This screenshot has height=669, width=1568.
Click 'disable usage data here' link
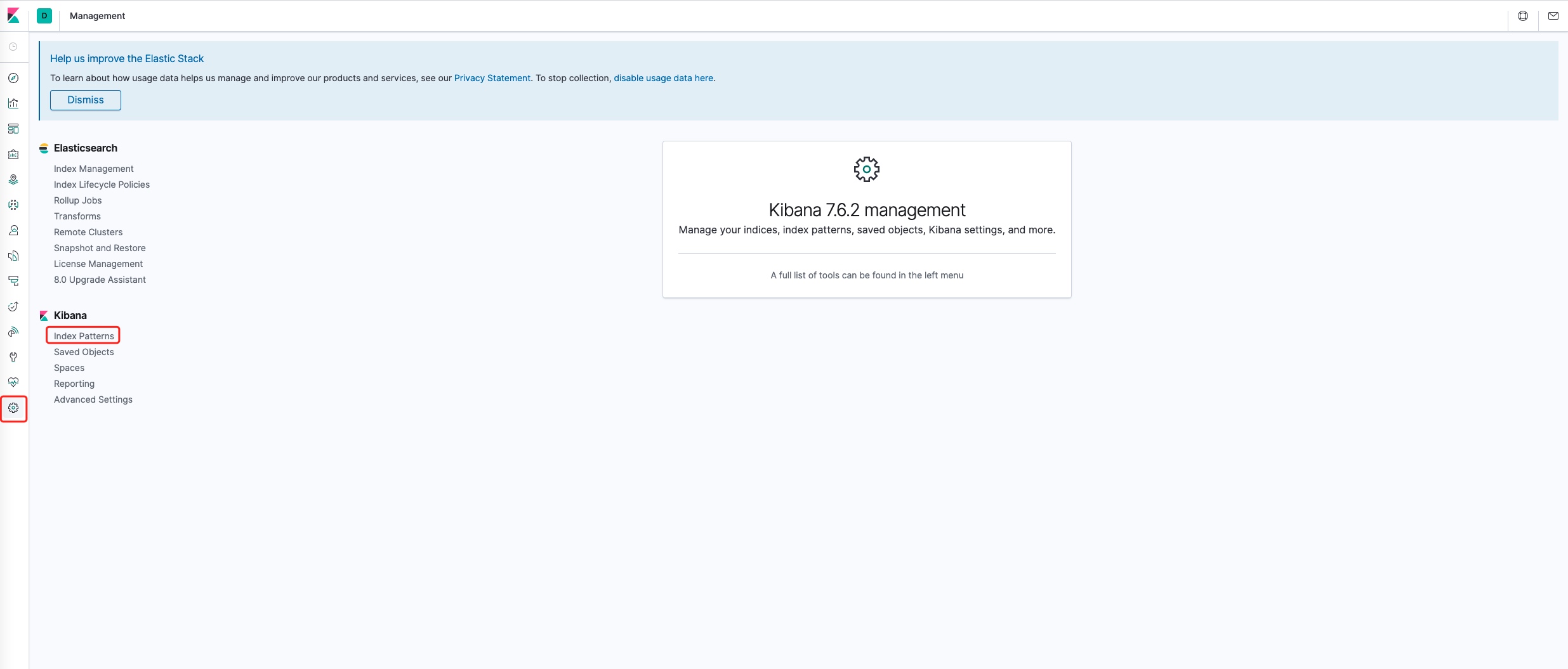coord(663,78)
